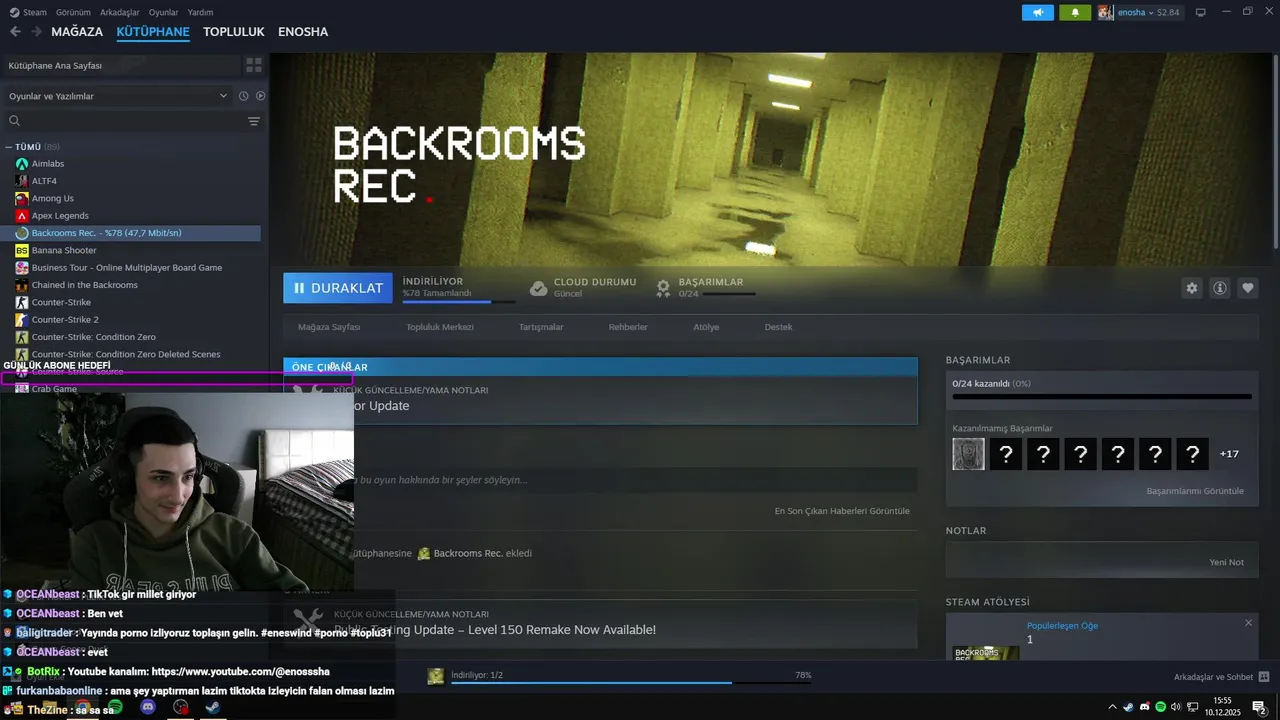The width and height of the screenshot is (1280, 720).
Task: Click Yeni Not to add note
Action: pos(1226,562)
